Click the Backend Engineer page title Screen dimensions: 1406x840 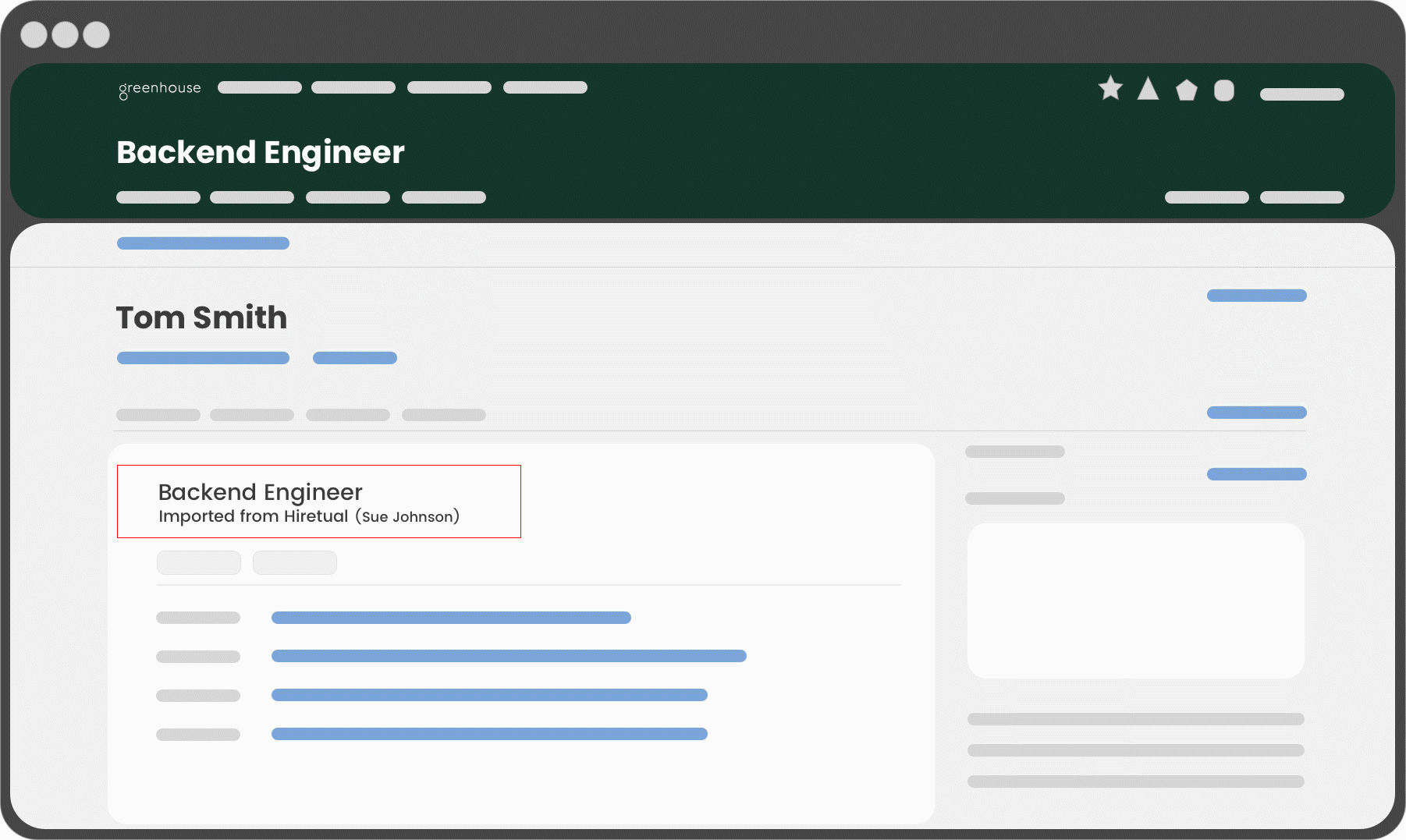pos(261,152)
